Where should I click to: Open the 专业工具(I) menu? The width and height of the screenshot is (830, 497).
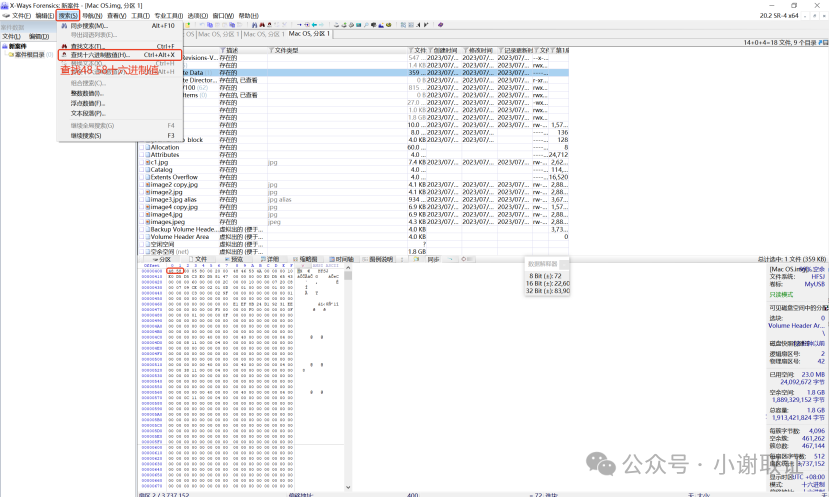[x=168, y=16]
